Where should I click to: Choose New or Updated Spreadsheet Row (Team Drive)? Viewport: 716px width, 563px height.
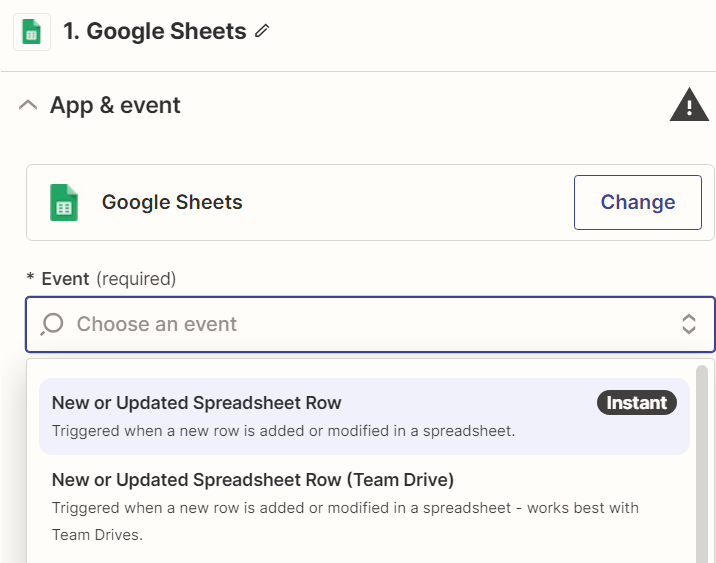(x=253, y=480)
